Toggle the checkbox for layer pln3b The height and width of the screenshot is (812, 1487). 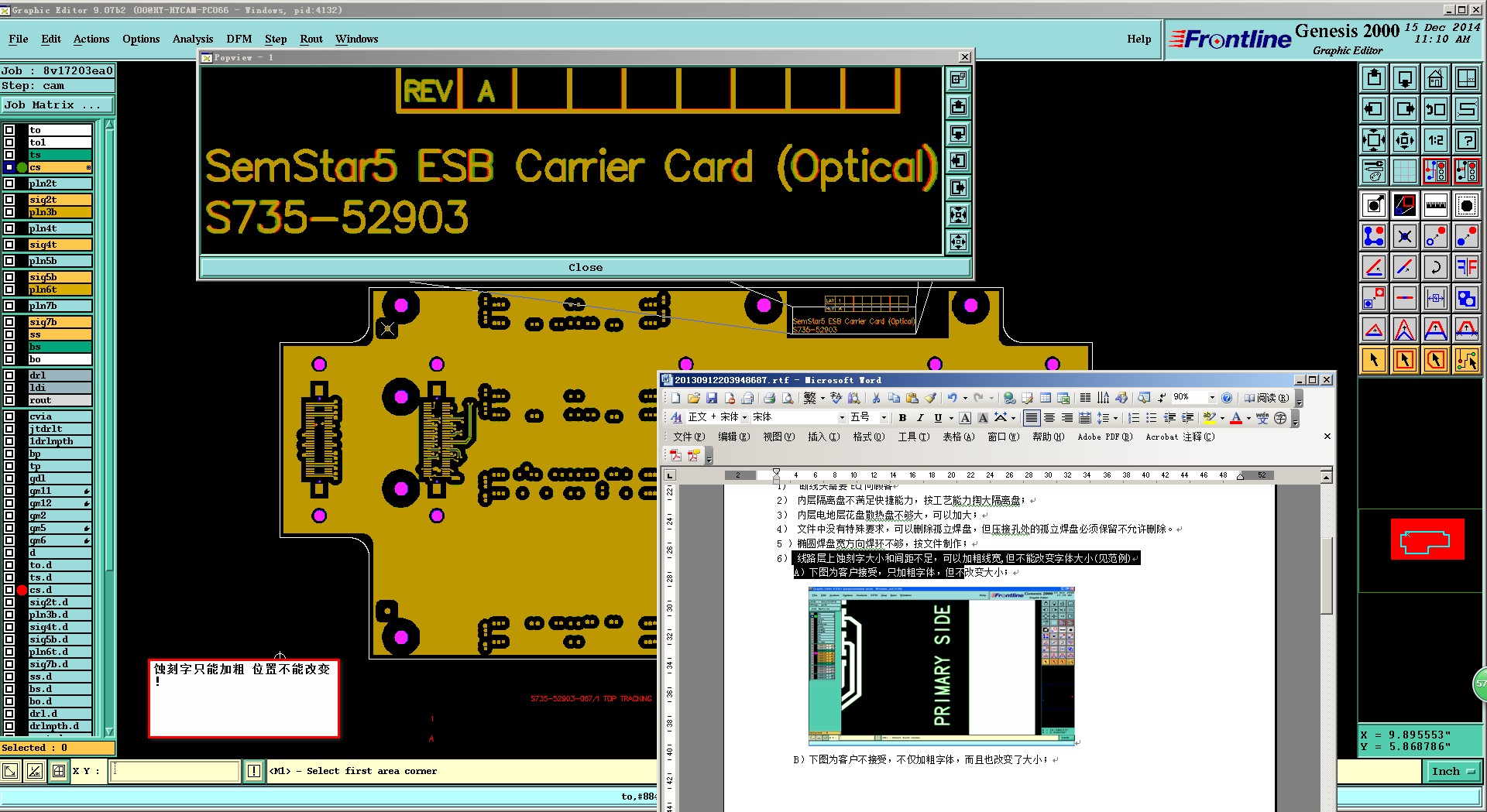coord(9,212)
